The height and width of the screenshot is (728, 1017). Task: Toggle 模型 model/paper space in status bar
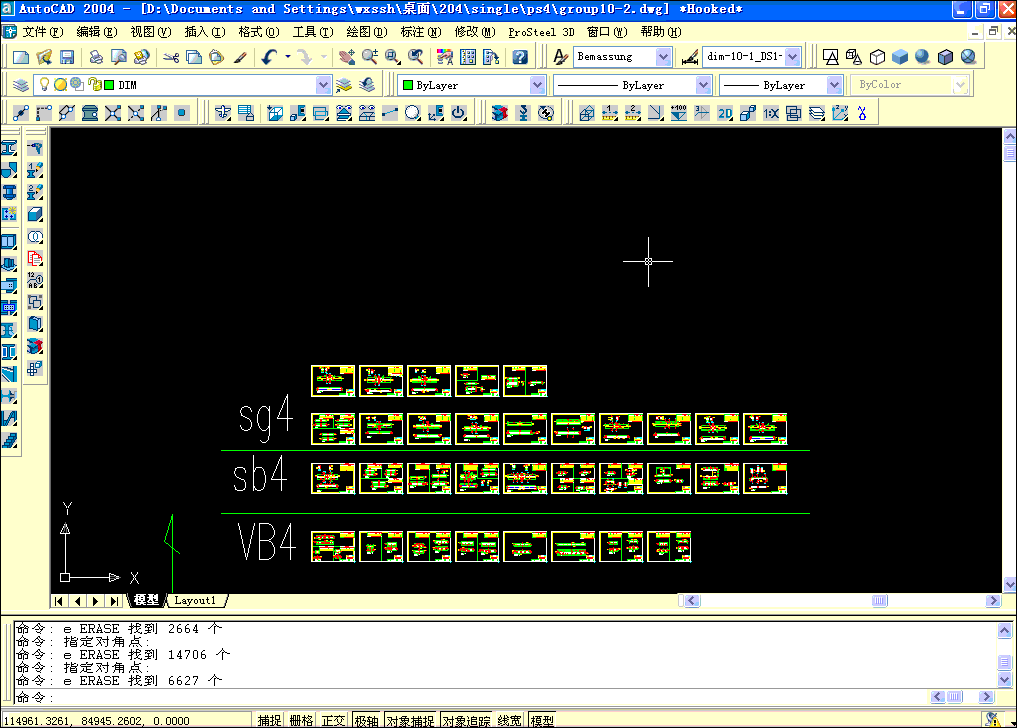tap(542, 721)
